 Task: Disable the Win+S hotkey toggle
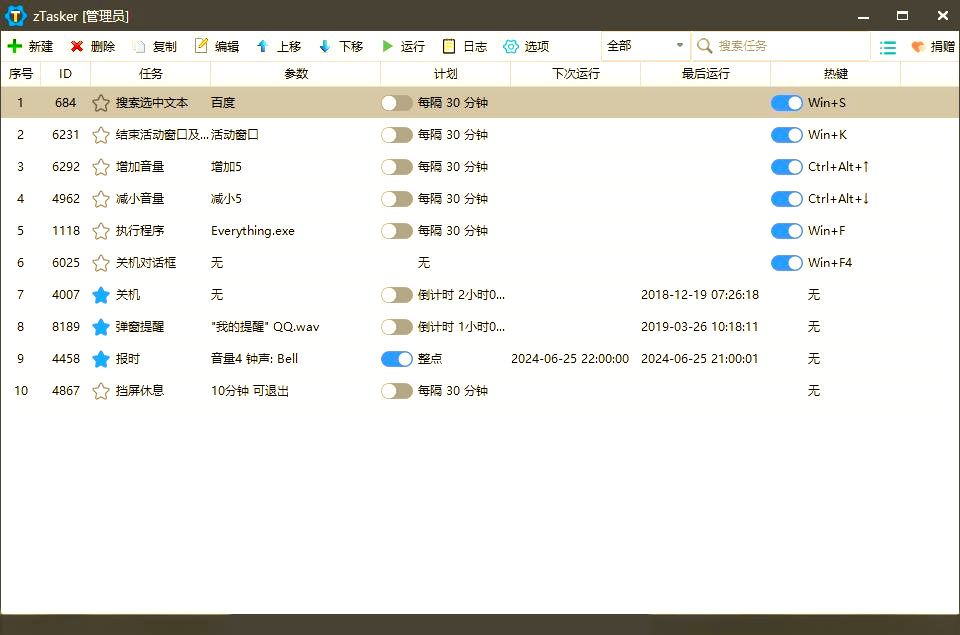(x=787, y=103)
